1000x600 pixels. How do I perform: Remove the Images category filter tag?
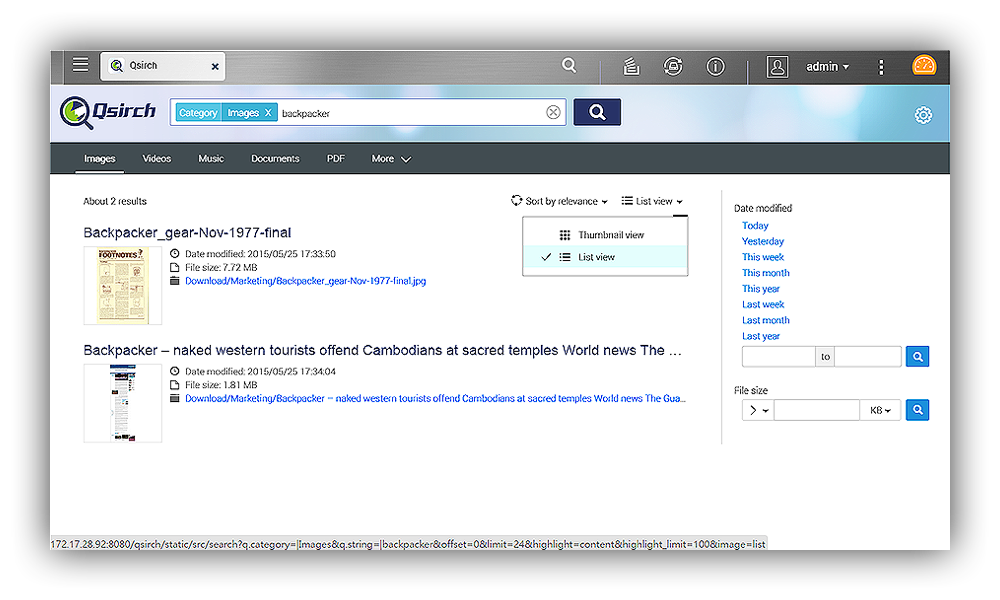(268, 113)
